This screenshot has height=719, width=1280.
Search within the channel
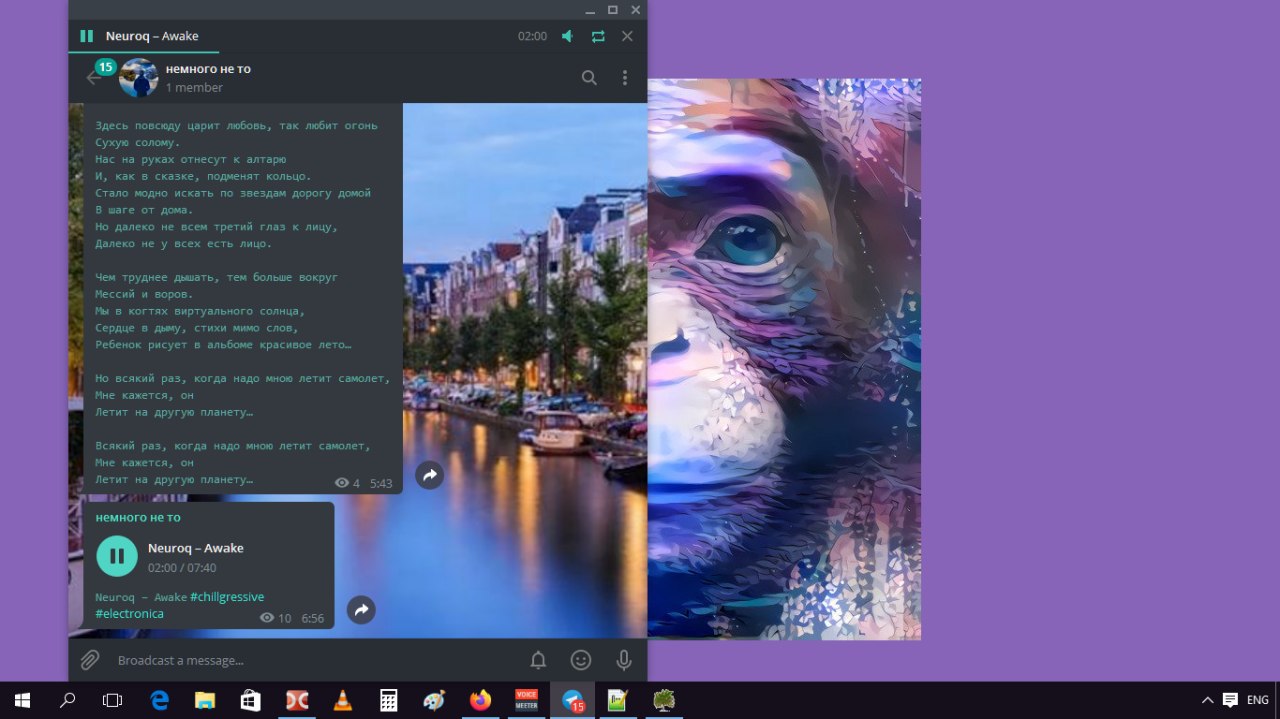pyautogui.click(x=589, y=77)
